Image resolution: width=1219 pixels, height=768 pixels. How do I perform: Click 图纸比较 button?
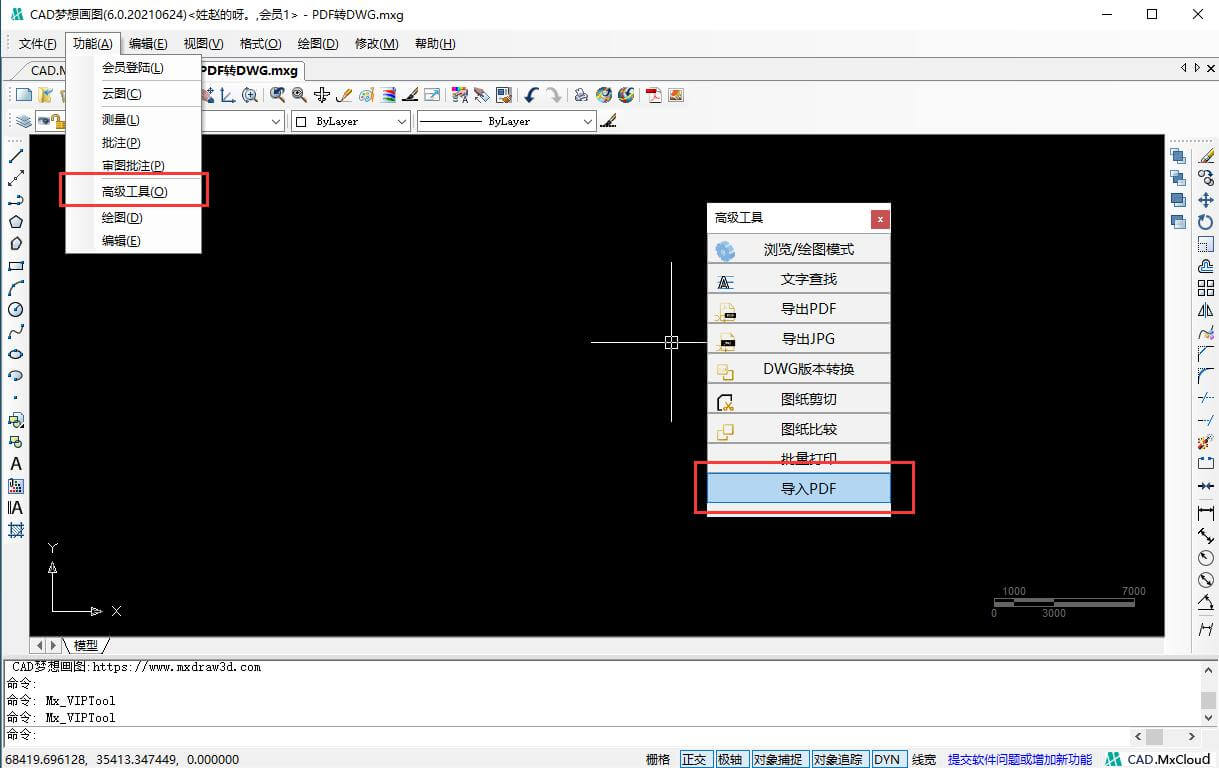click(x=799, y=429)
